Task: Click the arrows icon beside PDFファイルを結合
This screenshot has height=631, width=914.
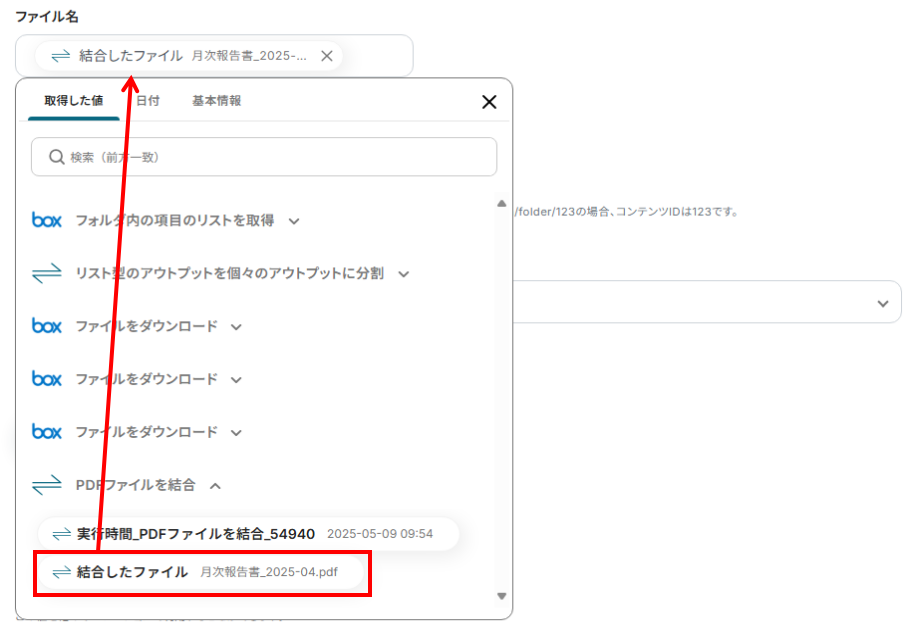Action: point(47,485)
